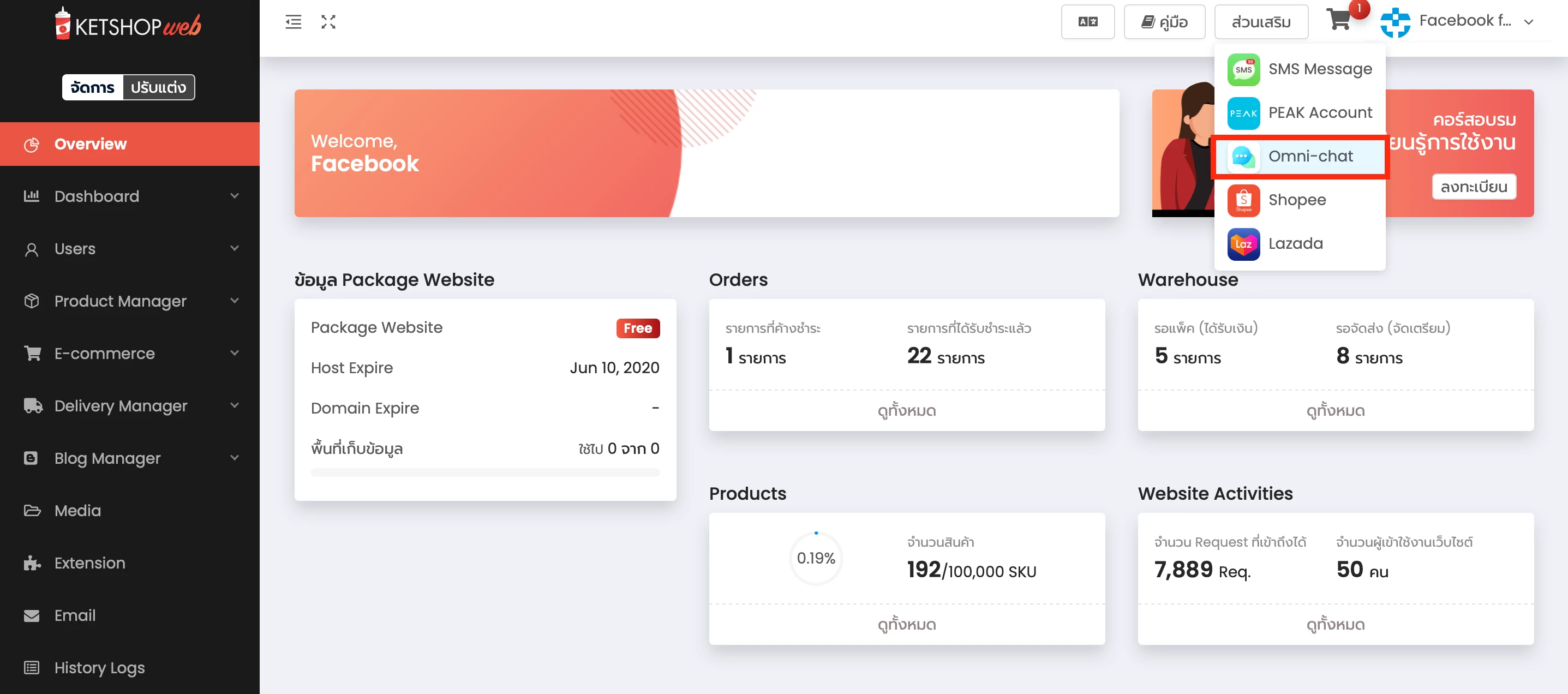Expand the Blog Manager chevron
Viewport: 1568px width, 694px height.
[x=235, y=457]
